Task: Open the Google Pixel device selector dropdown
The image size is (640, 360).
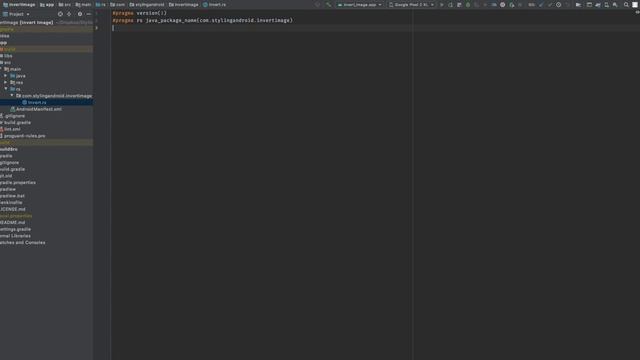Action: tap(411, 5)
